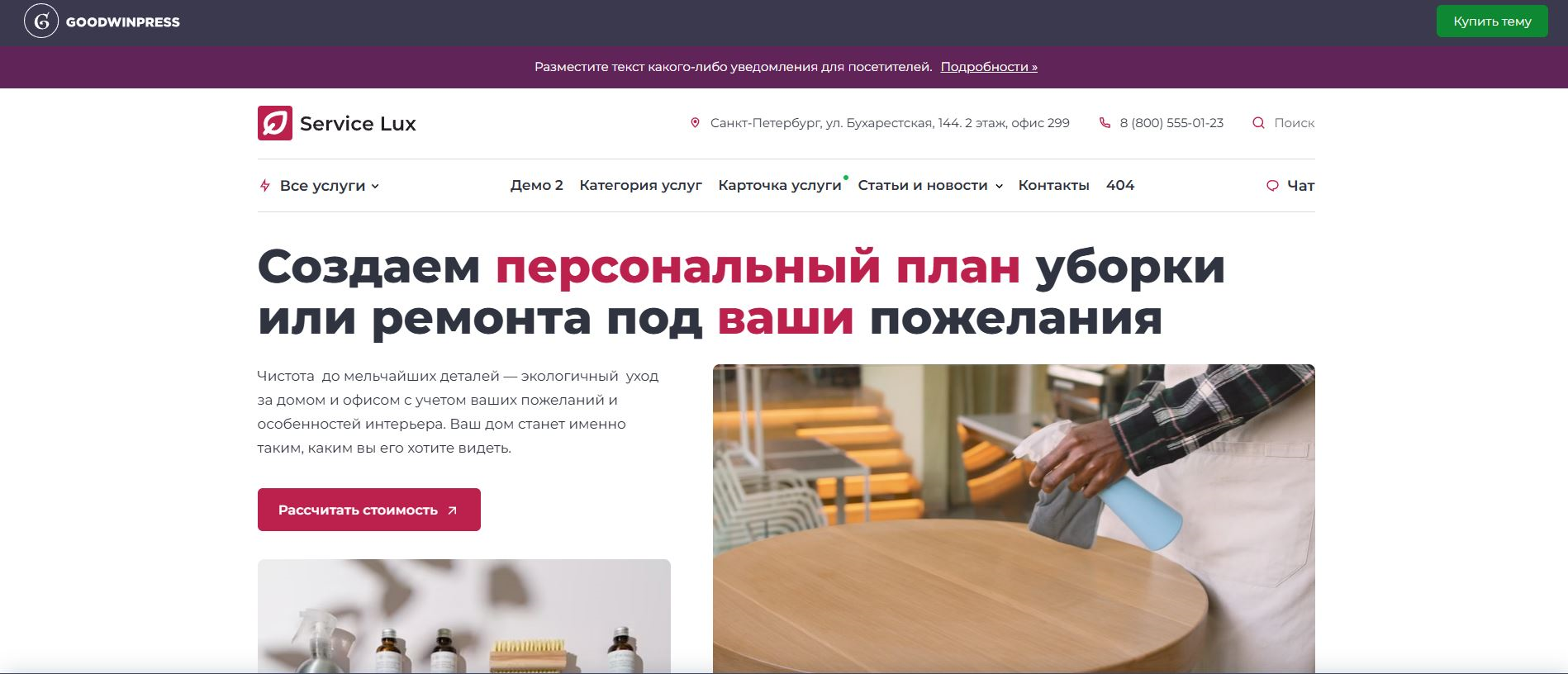
Task: Click the location pin icon beside address
Action: click(x=695, y=123)
